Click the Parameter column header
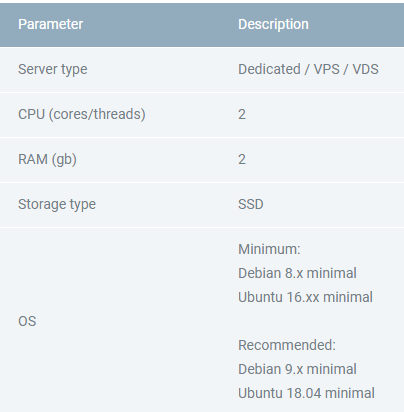Viewport: 404px width, 412px height. pyautogui.click(x=50, y=24)
